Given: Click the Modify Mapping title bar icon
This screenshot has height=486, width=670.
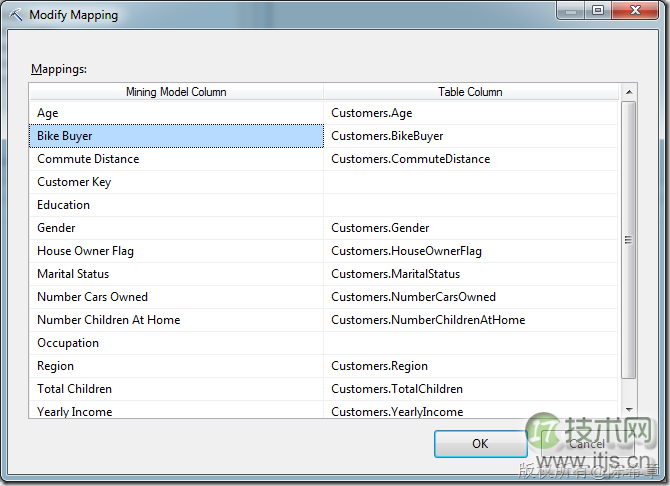Looking at the screenshot, I should click(x=15, y=15).
